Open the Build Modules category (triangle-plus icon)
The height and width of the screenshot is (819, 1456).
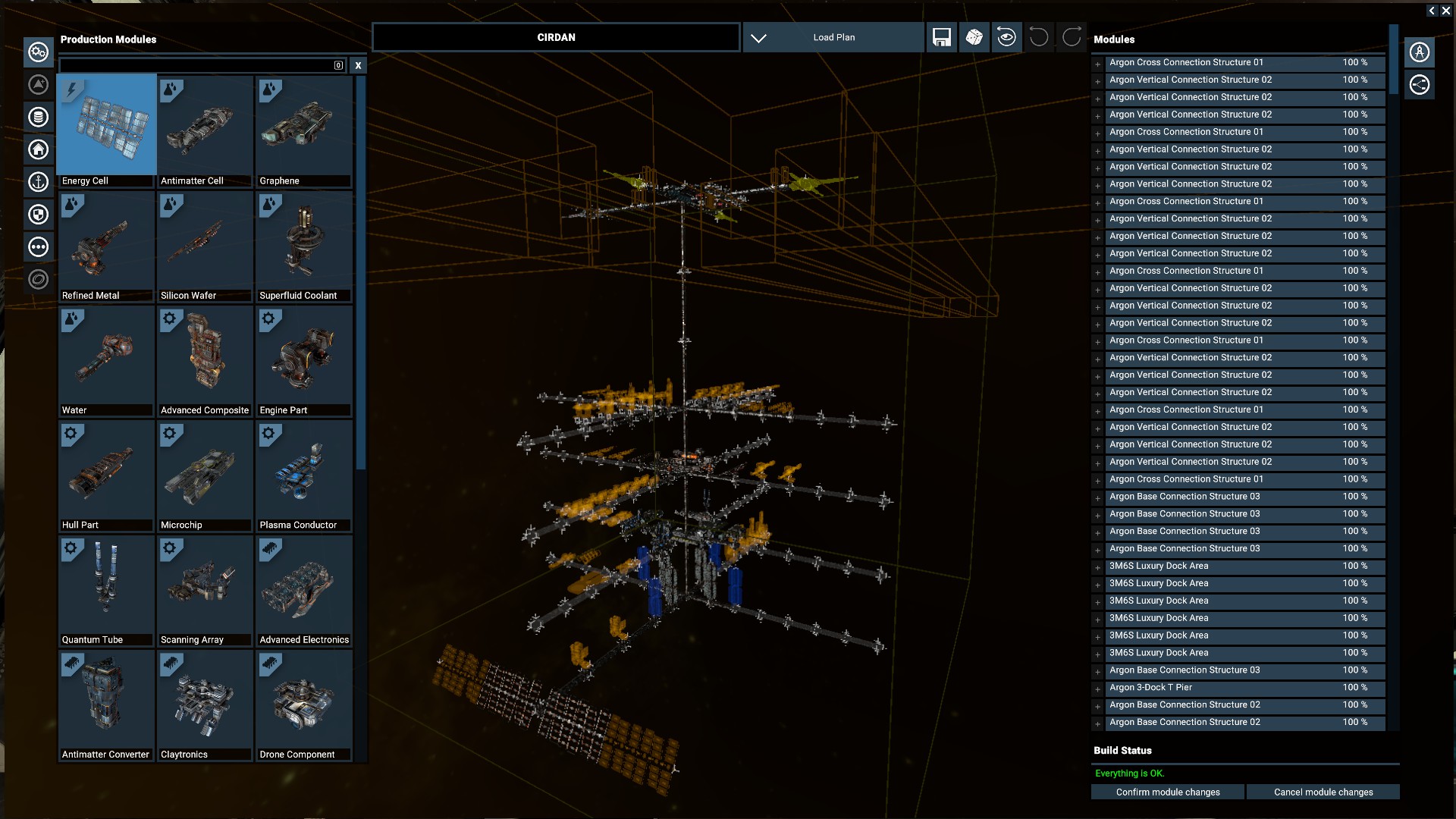(x=39, y=84)
